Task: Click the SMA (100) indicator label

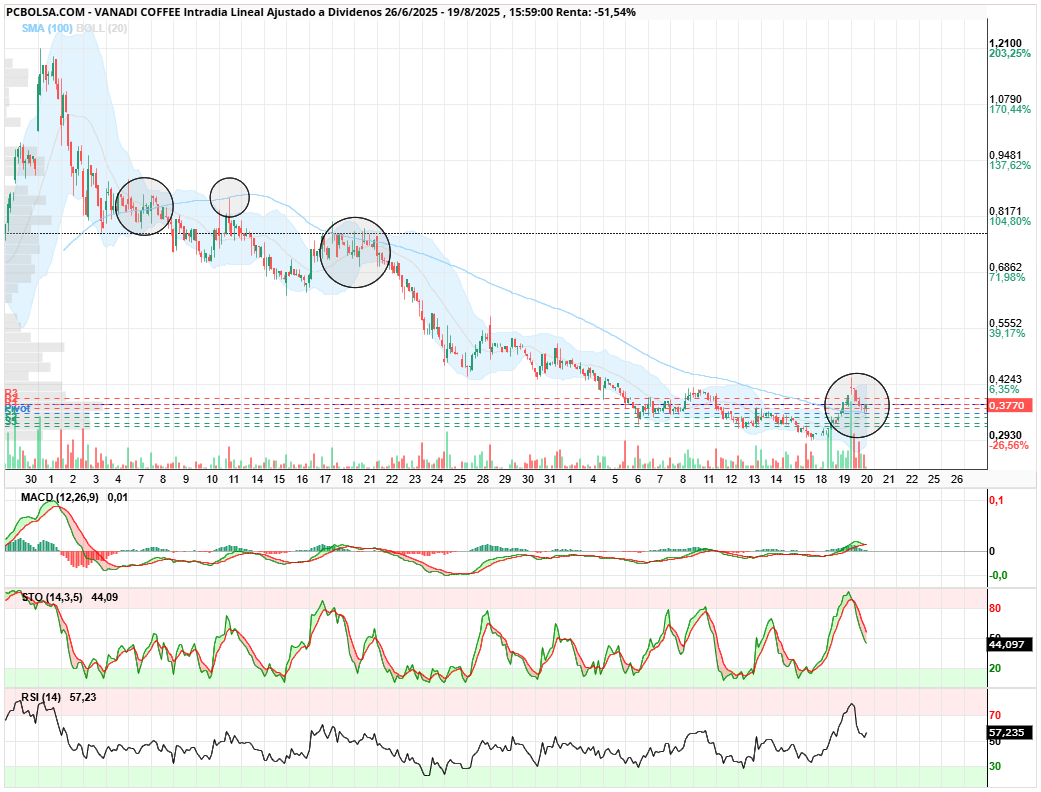Action: [x=46, y=29]
